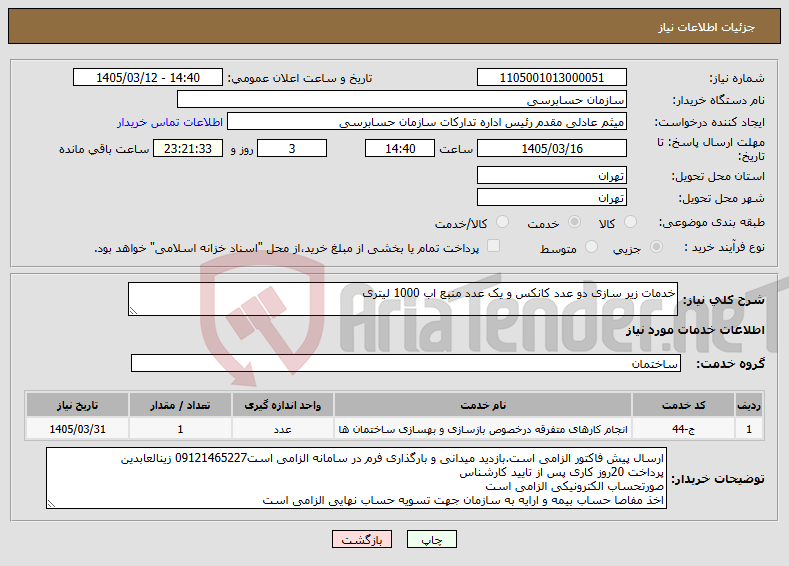Click the service name cell انجام کارهای متفرقه
Viewport: 789px width, 566px height.
click(x=483, y=429)
